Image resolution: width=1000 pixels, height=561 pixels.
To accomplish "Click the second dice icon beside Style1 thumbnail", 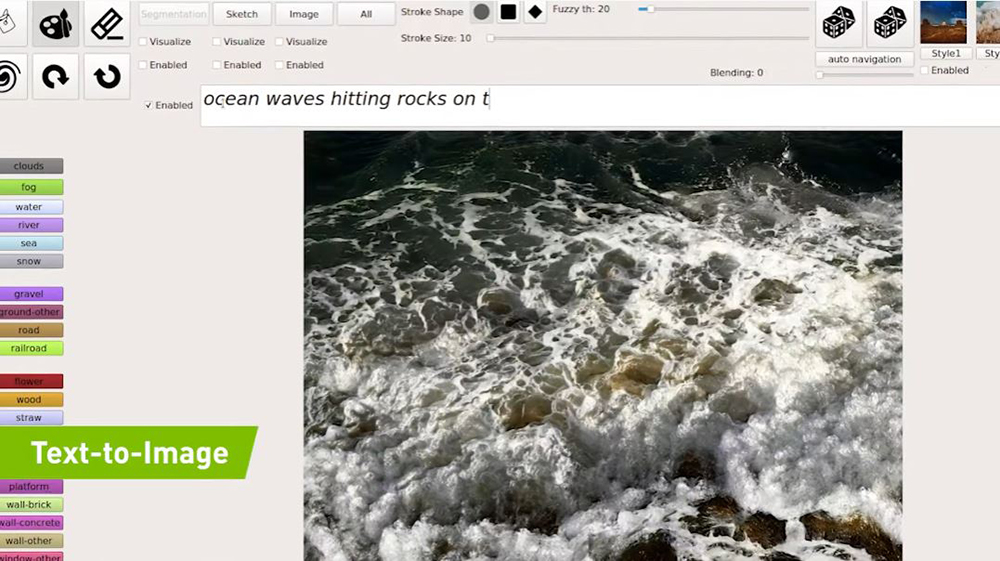I will 890,24.
